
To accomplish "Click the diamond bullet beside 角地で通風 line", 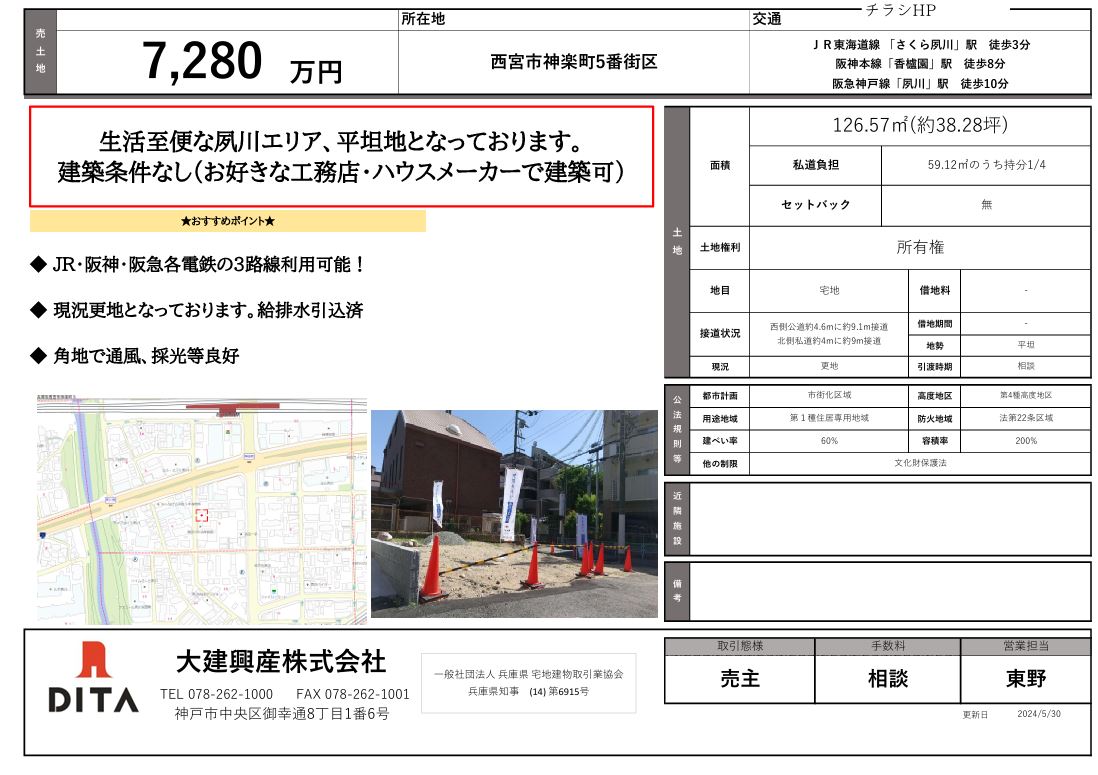I will 39,355.
